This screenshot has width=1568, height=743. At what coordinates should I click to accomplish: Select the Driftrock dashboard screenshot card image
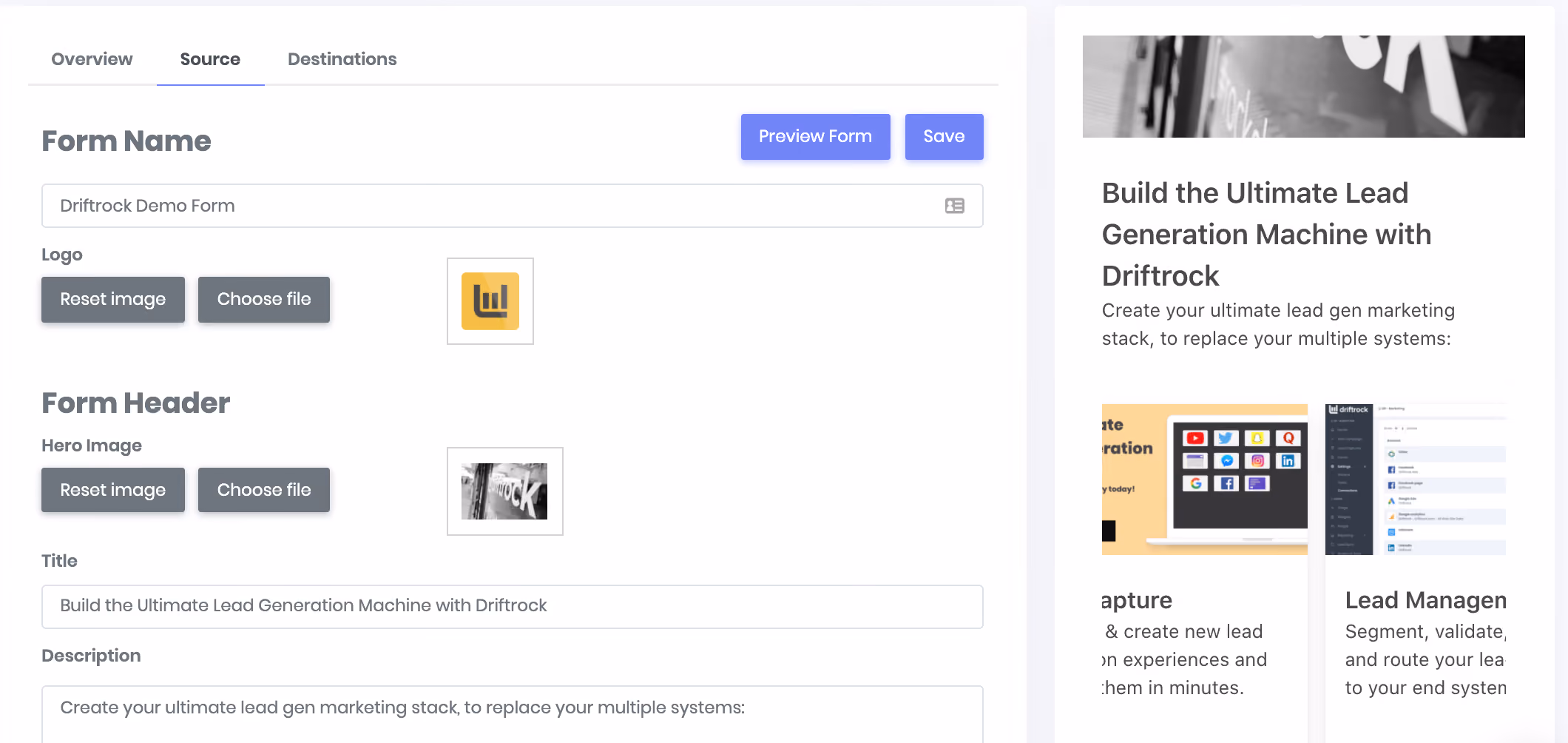coord(1416,479)
